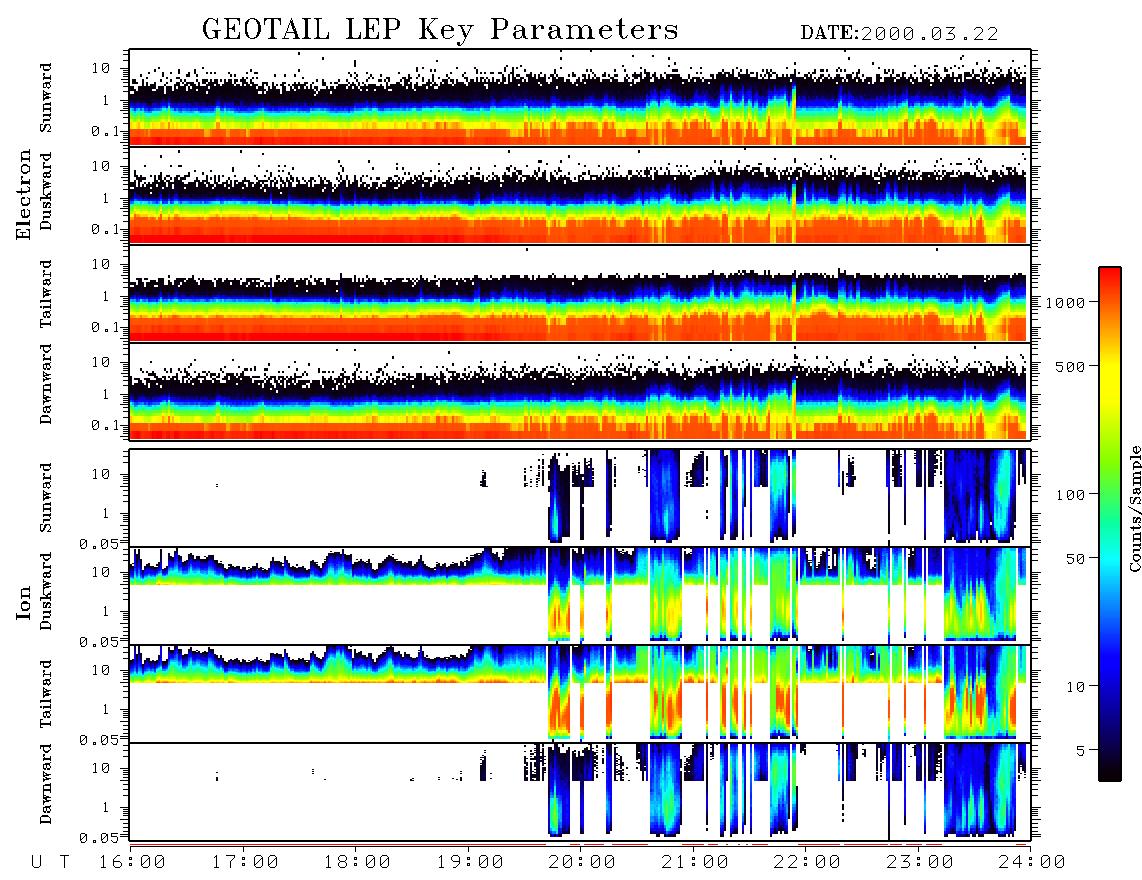Click the Ion Duskward axis label
Screen dimensions: 1142x880
coord(46,591)
